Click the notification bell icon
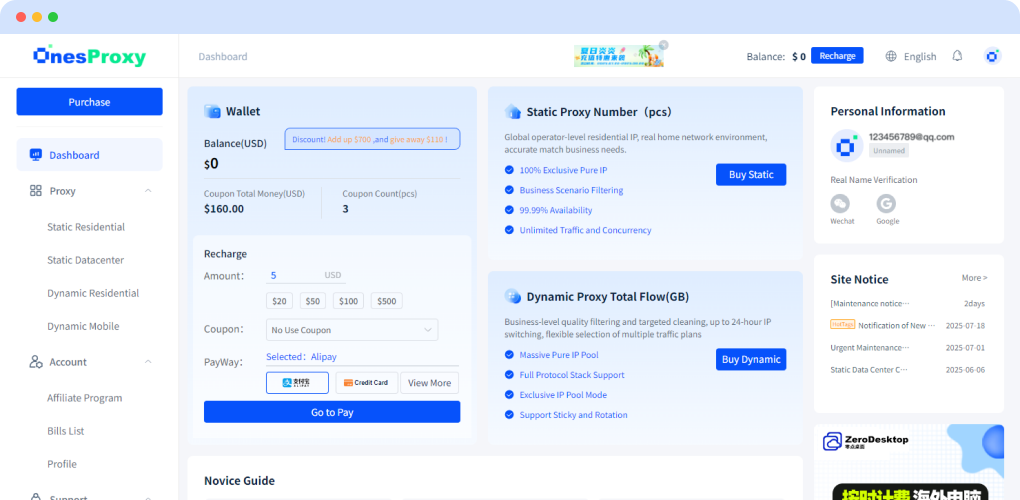The image size is (1020, 500). point(957,56)
